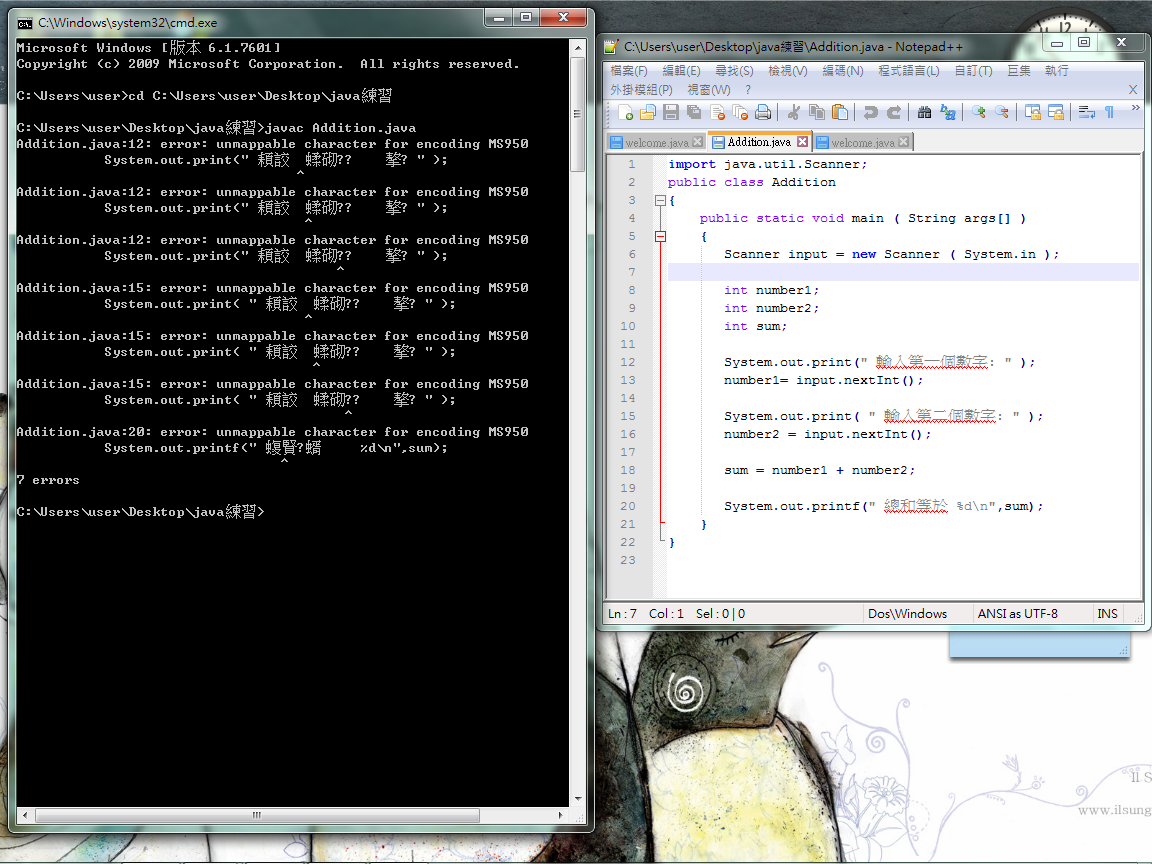Open the 檢視(V) View menu
The width and height of the screenshot is (1152, 864).
pyautogui.click(x=788, y=71)
